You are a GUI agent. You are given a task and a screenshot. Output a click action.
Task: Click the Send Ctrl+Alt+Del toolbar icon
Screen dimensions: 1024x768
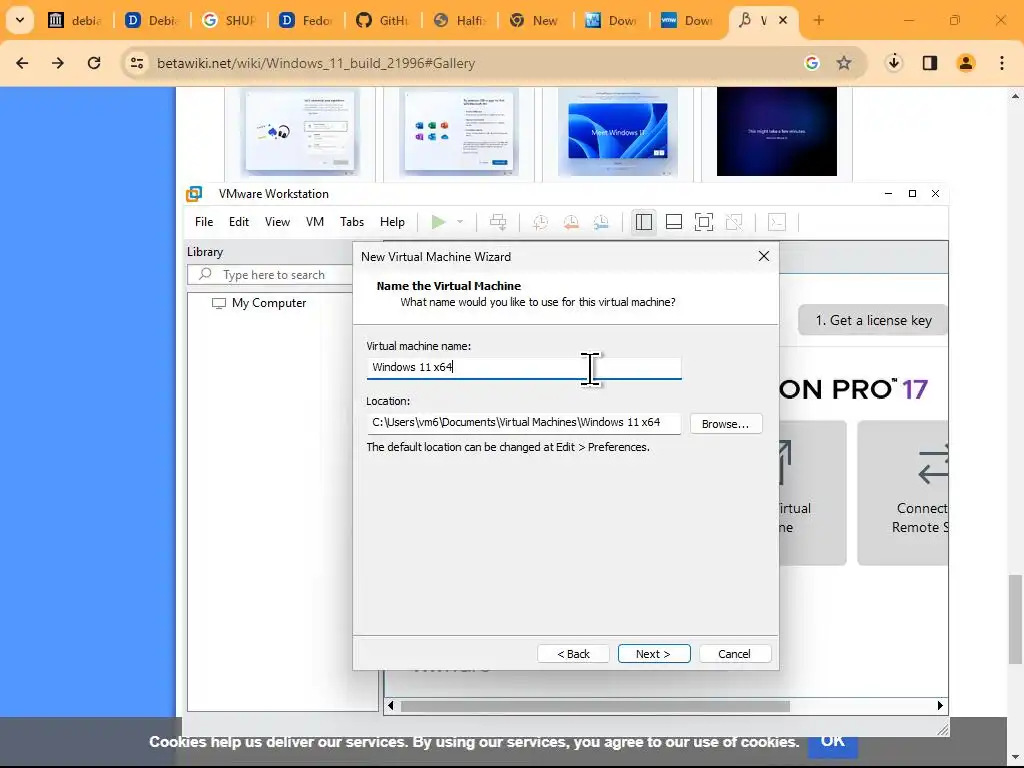click(498, 222)
